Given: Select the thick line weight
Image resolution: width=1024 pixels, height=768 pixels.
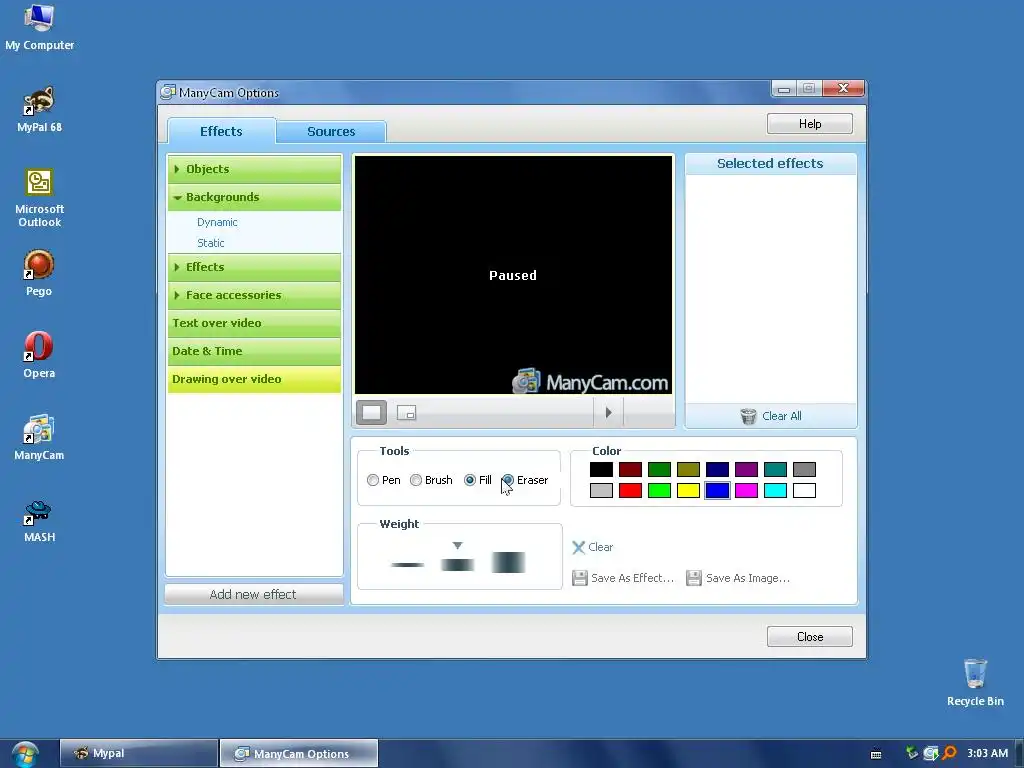Looking at the screenshot, I should tap(508, 562).
